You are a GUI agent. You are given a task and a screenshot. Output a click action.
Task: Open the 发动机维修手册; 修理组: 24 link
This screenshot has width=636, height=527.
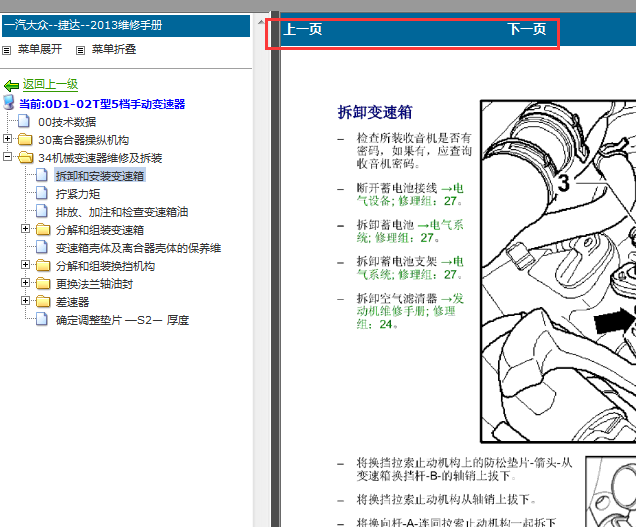[410, 312]
